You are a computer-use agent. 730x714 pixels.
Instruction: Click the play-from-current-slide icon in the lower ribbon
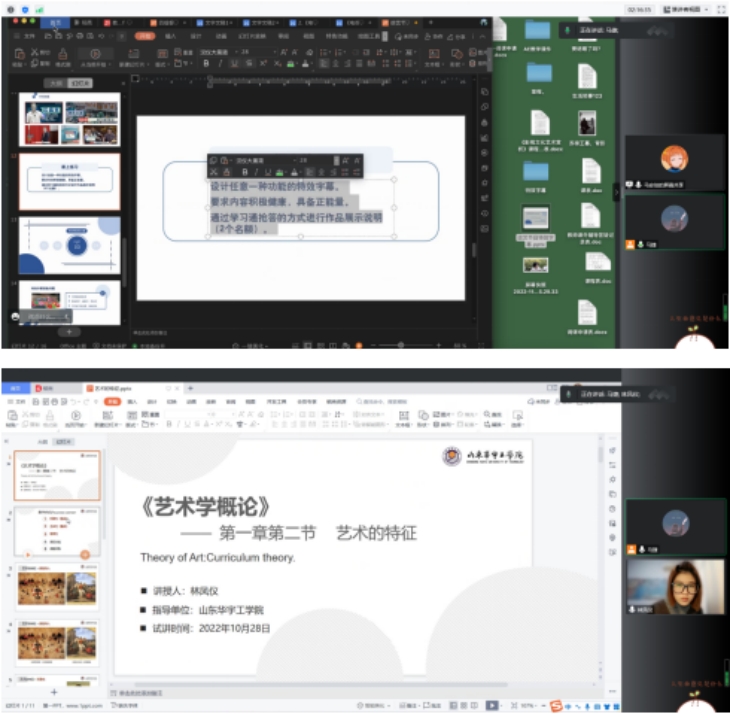pos(76,415)
